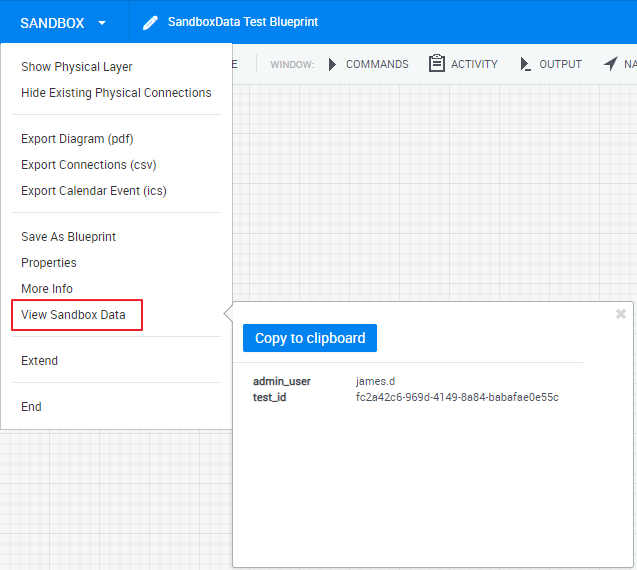Click End to end the sandbox

32,407
